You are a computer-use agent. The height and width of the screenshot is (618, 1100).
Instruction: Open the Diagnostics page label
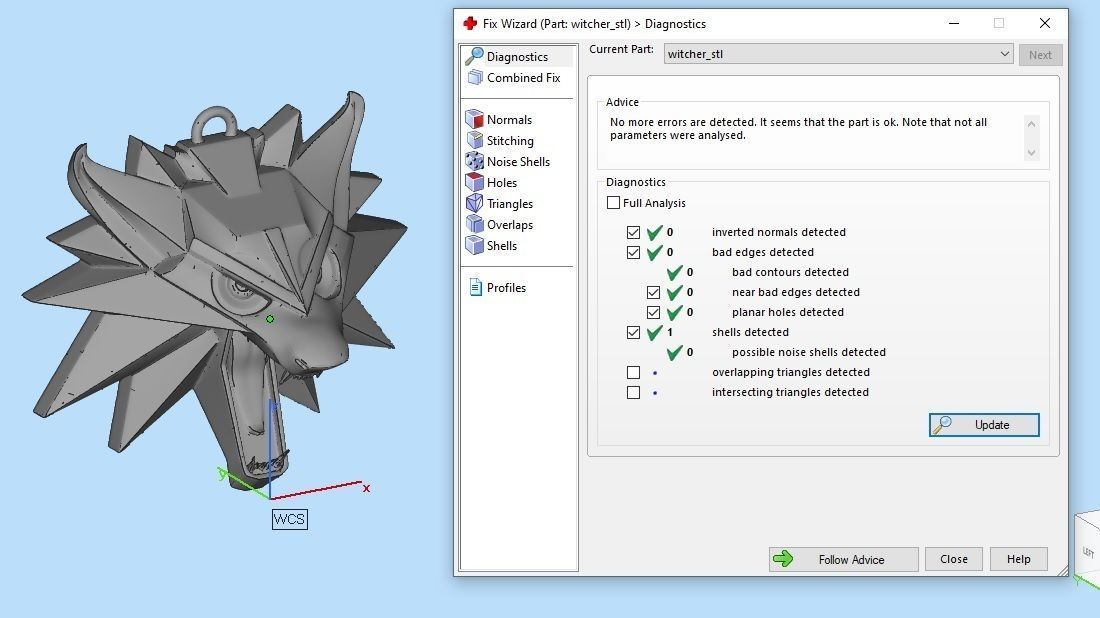tap(517, 57)
